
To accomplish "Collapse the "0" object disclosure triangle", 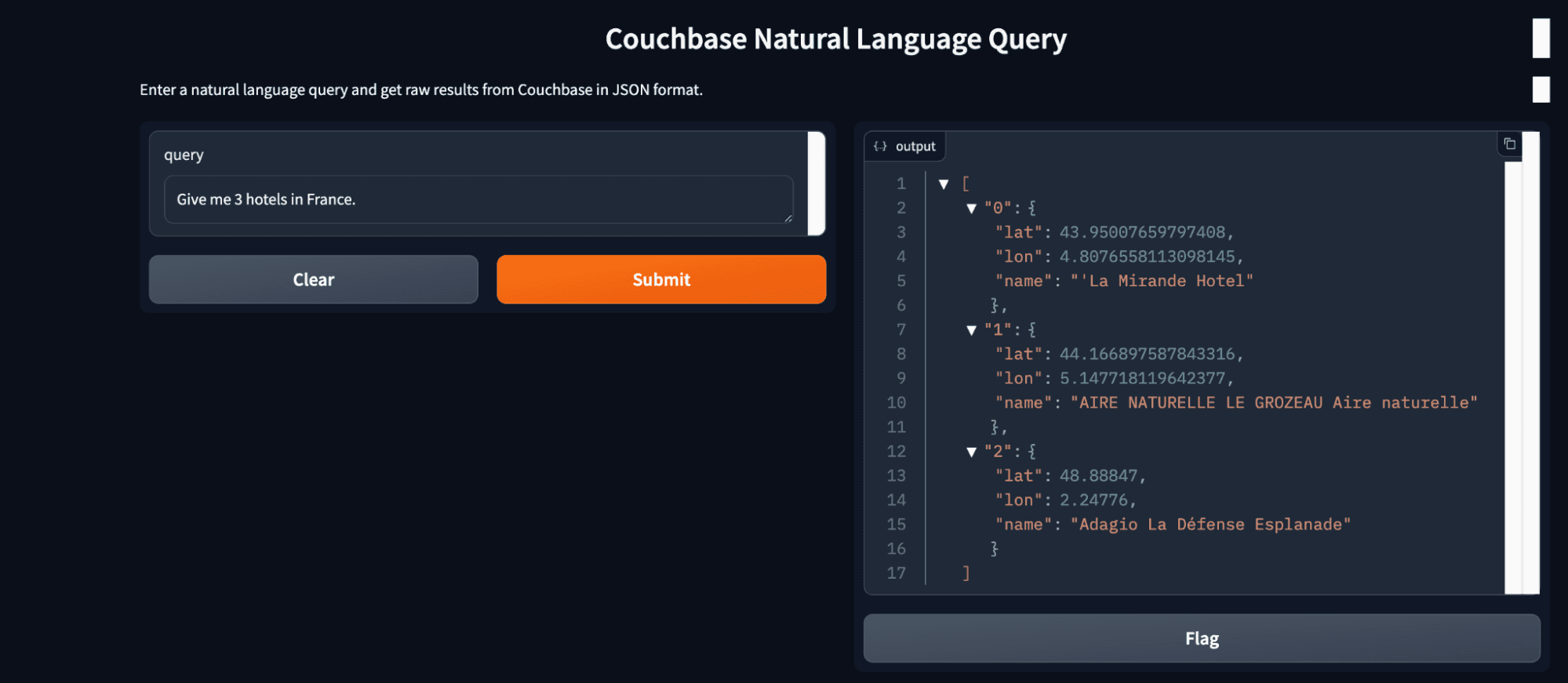I will pos(971,209).
